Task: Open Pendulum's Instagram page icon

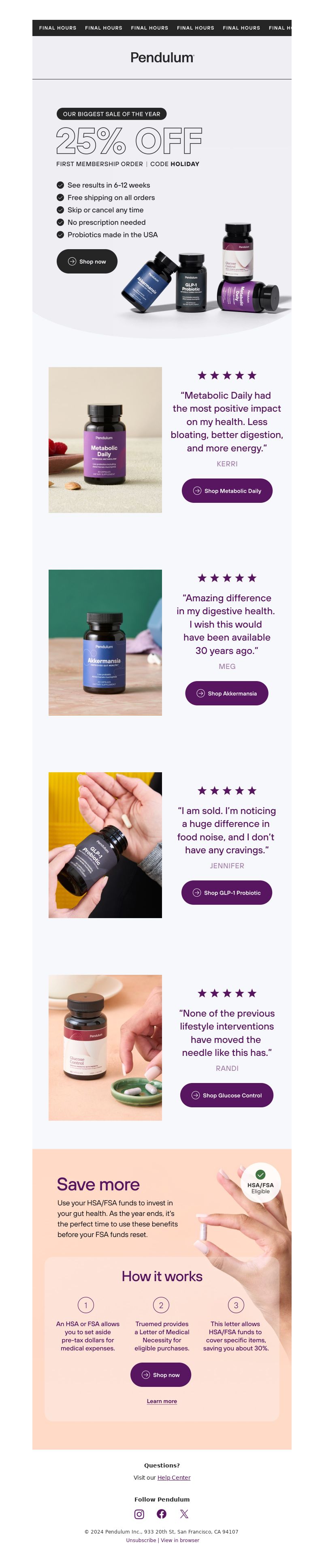Action: point(139,1514)
